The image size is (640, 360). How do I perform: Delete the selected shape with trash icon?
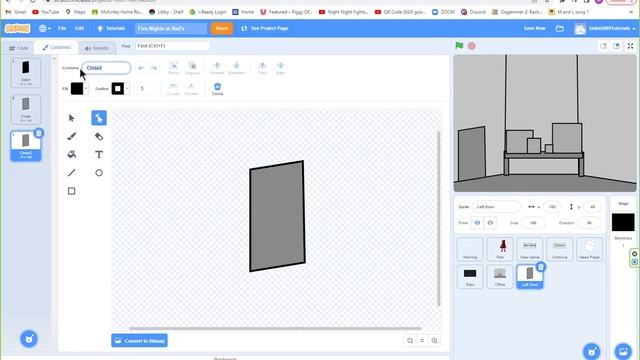pyautogui.click(x=218, y=89)
